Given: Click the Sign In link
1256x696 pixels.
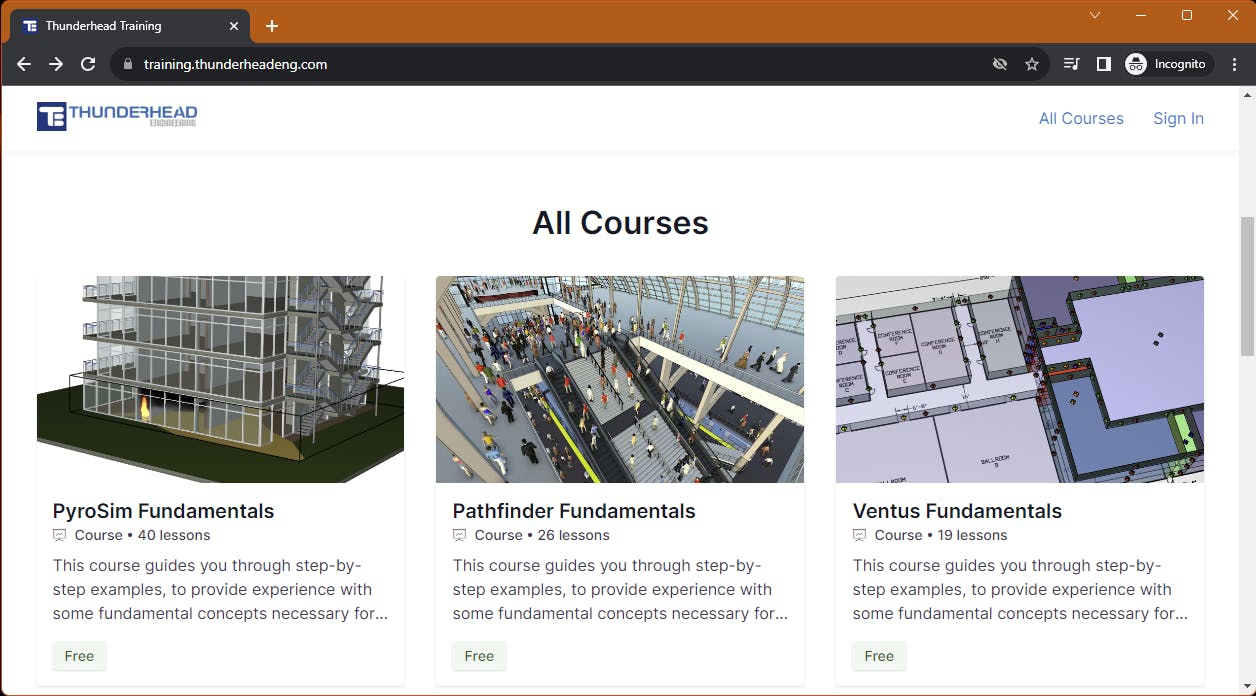Looking at the screenshot, I should [1178, 118].
